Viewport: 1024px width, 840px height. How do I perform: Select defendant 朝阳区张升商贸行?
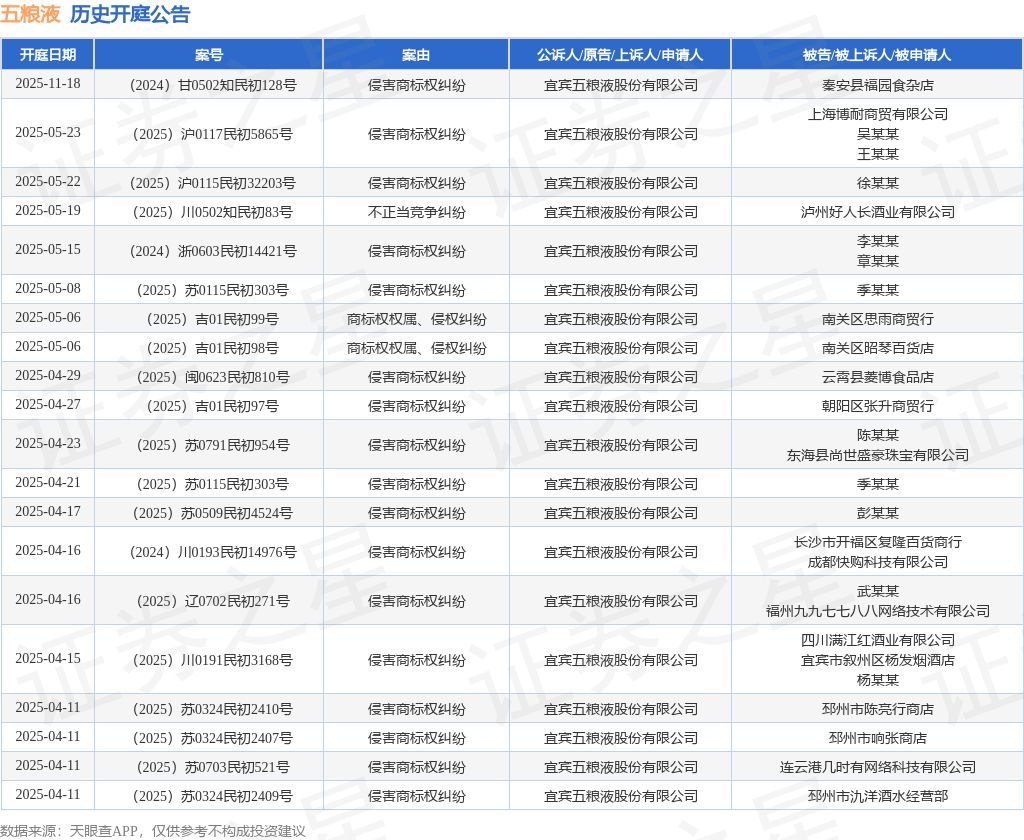(x=878, y=406)
